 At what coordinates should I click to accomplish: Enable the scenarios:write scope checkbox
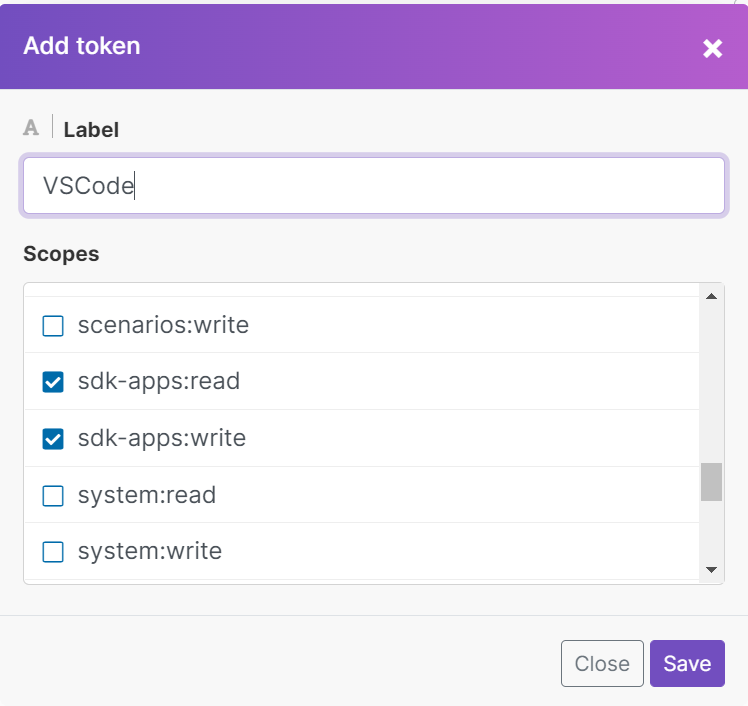pos(53,326)
